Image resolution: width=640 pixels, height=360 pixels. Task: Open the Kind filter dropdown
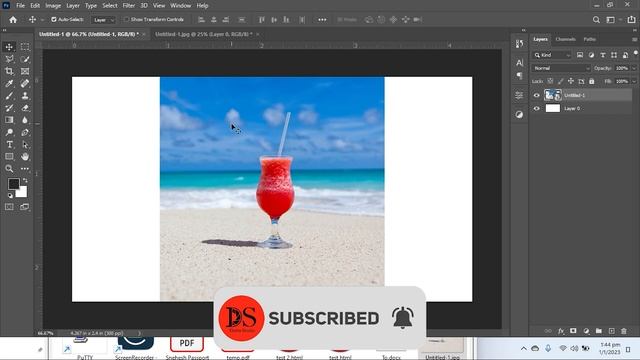[552, 55]
